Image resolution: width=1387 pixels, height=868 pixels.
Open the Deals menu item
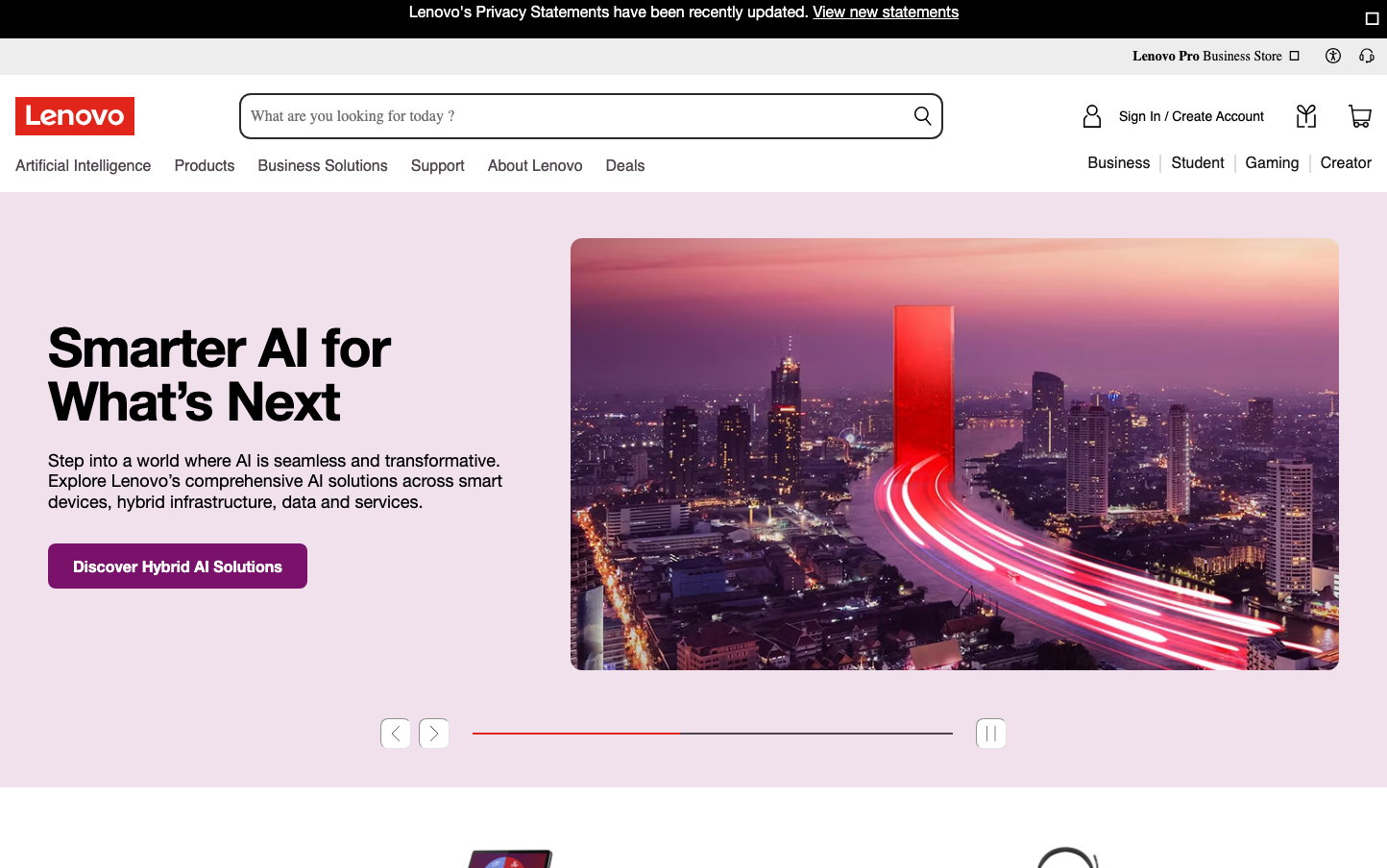tap(625, 165)
